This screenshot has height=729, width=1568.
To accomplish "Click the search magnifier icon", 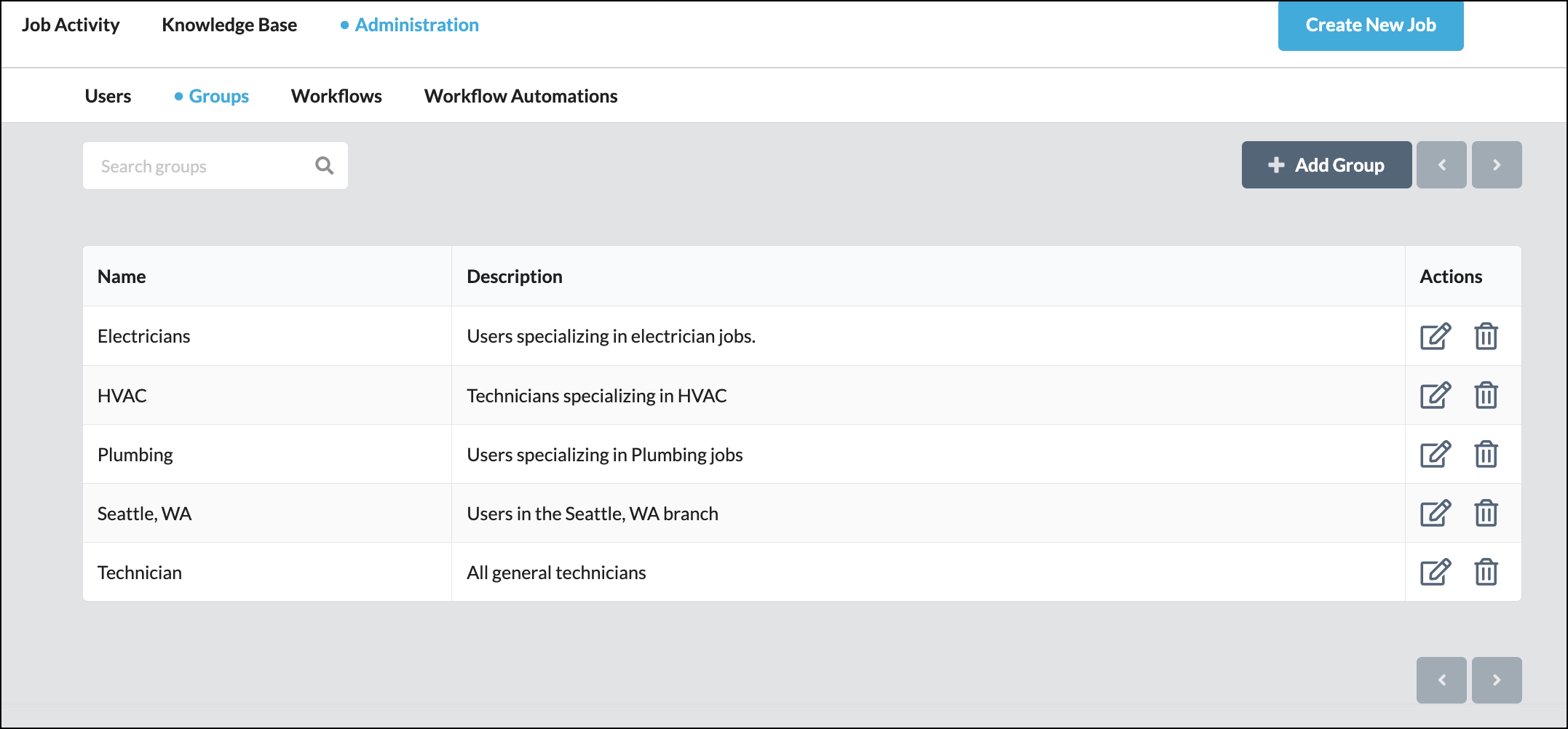I will click(x=325, y=166).
